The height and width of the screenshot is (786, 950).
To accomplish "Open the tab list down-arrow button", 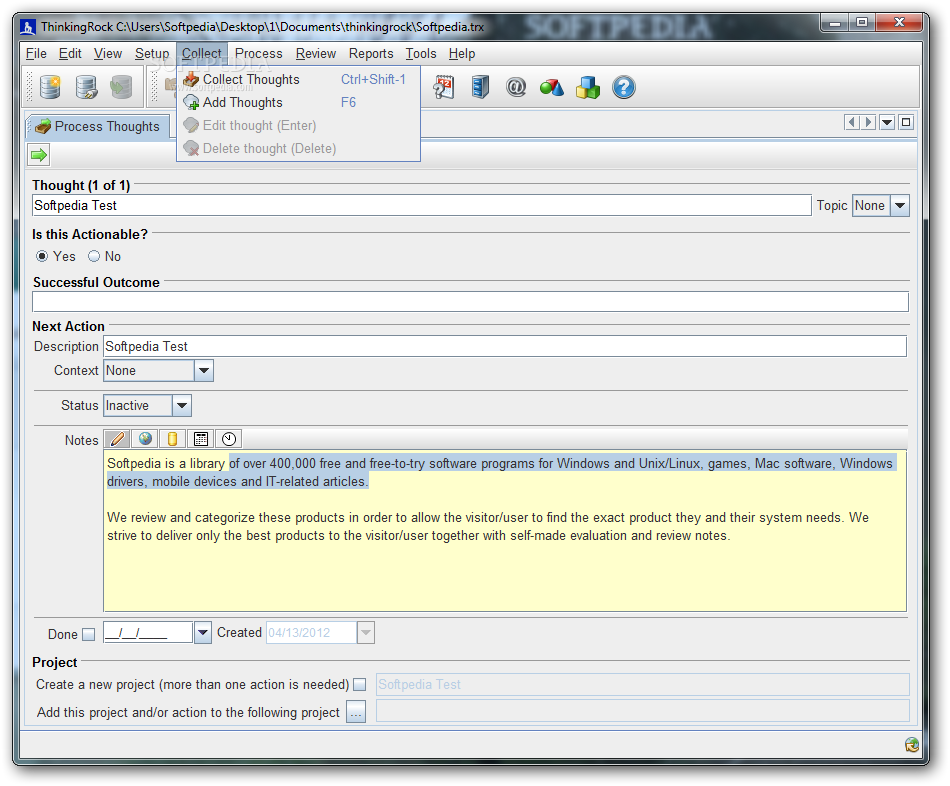I will click(x=887, y=122).
